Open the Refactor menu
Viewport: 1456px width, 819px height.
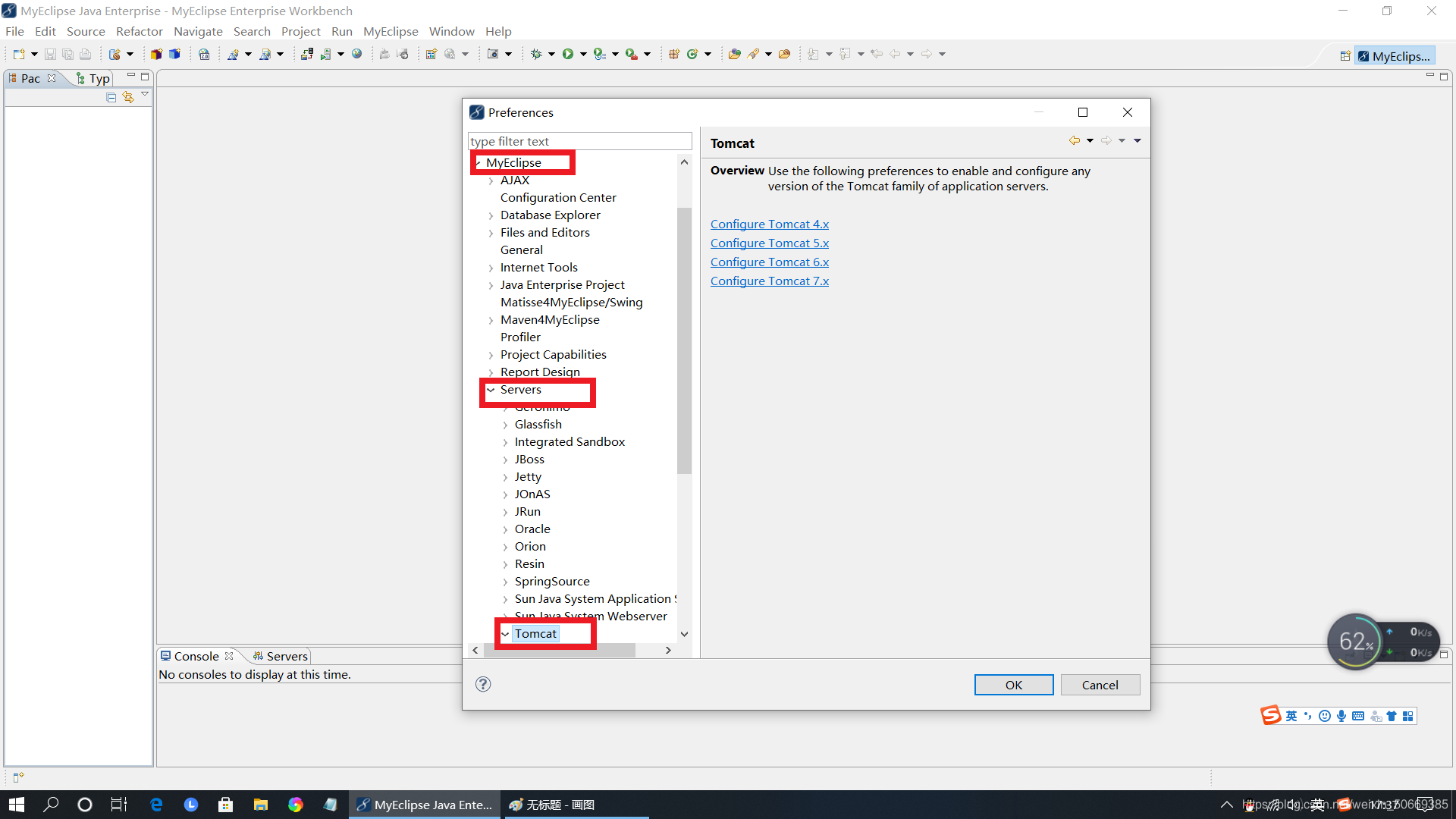pos(140,31)
